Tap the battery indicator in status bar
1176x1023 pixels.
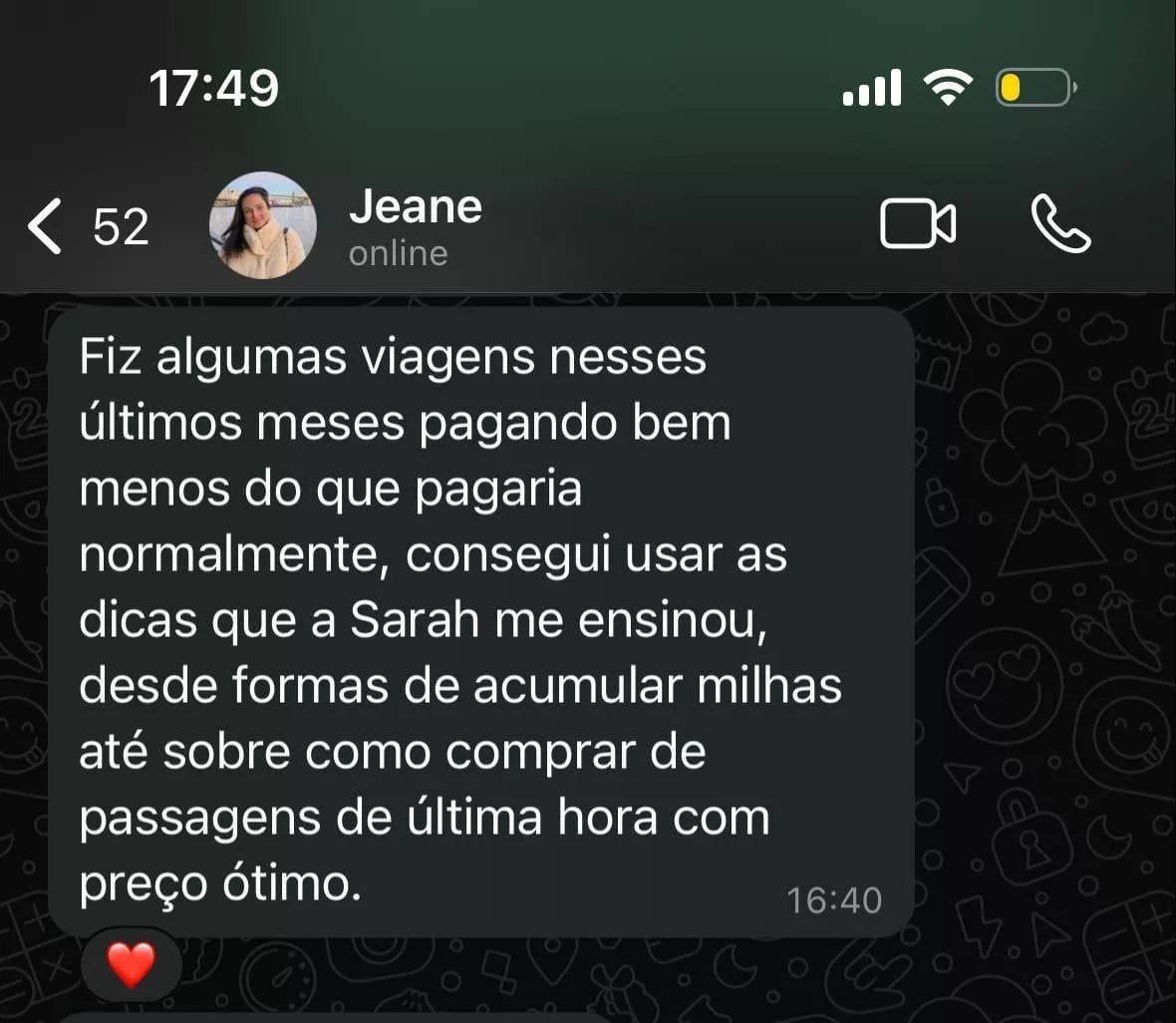(1035, 88)
